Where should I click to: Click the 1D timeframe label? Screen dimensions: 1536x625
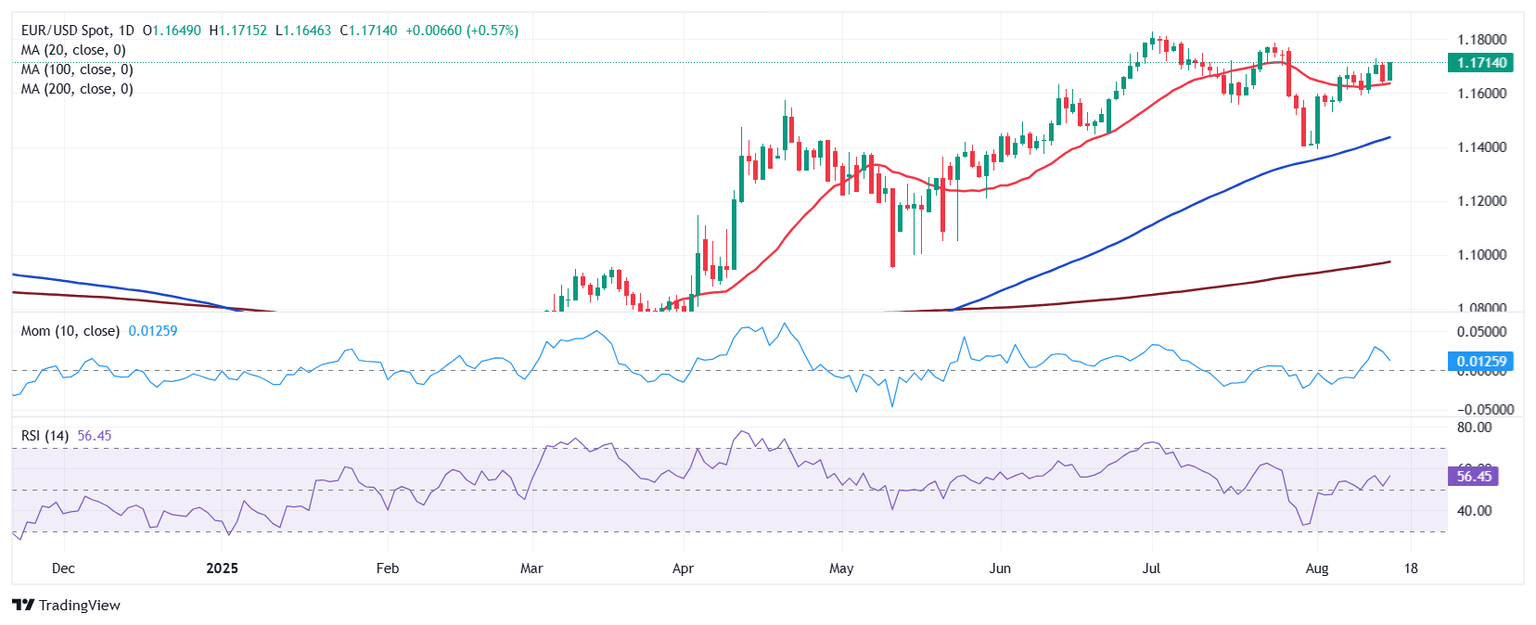(x=119, y=31)
